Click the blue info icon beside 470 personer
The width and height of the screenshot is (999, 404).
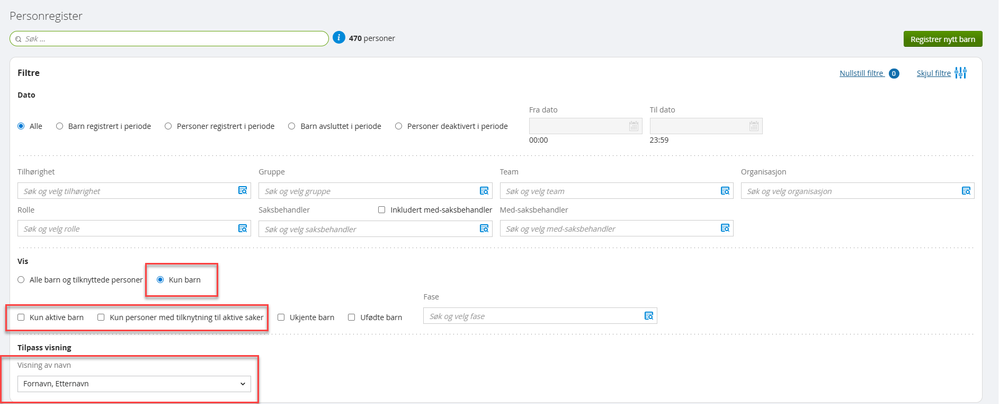(340, 38)
